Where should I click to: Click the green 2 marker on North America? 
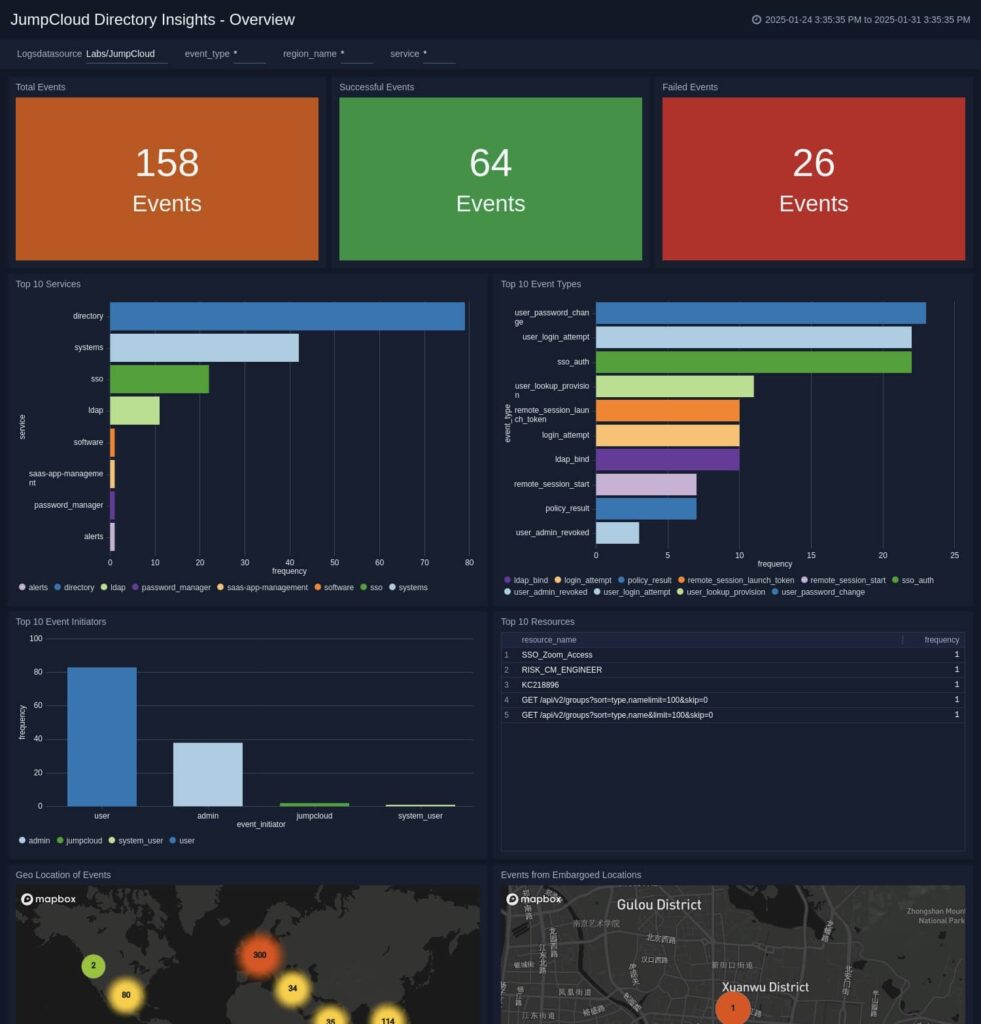pos(93,966)
